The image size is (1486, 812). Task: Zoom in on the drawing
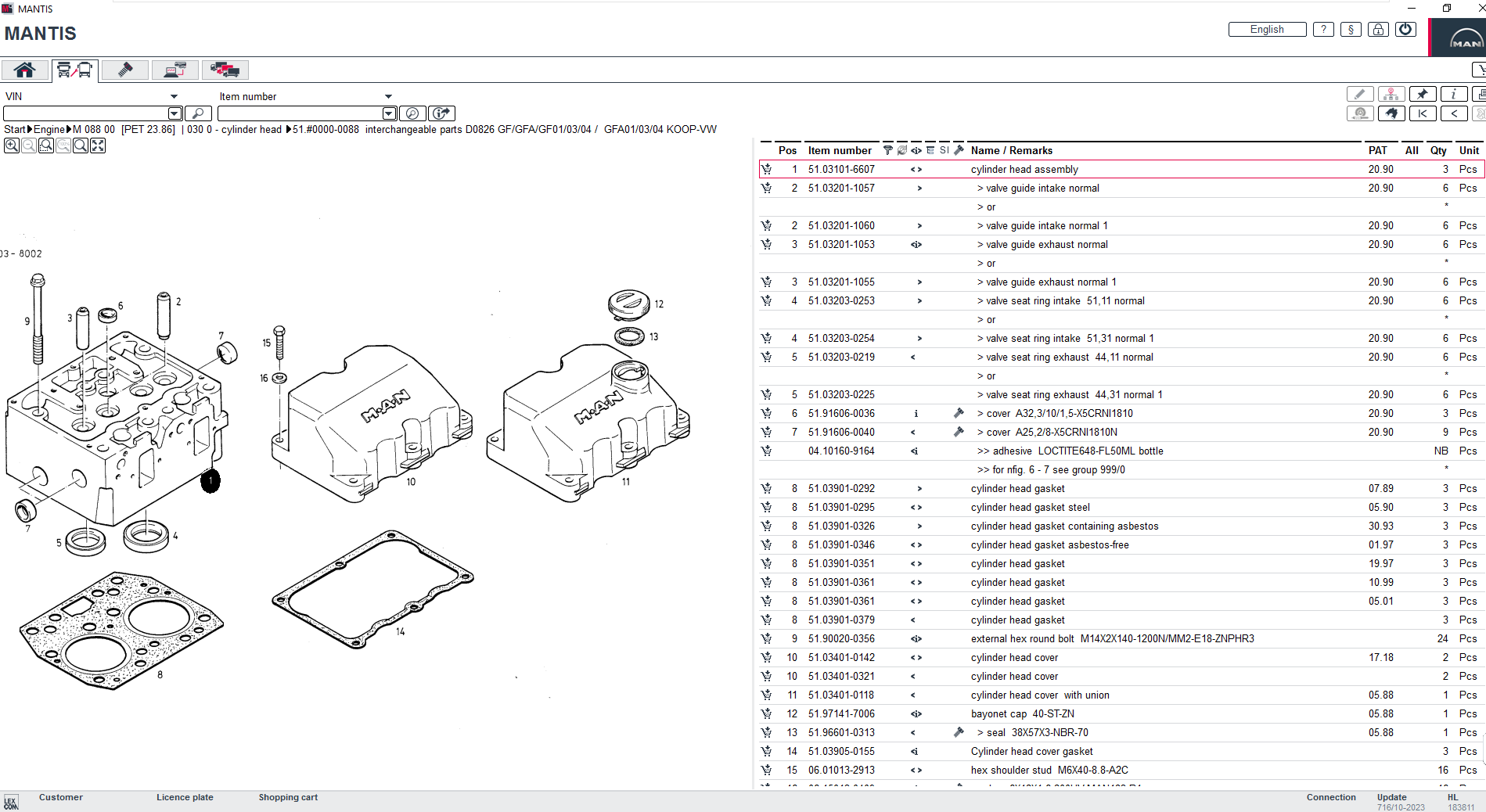[12, 146]
